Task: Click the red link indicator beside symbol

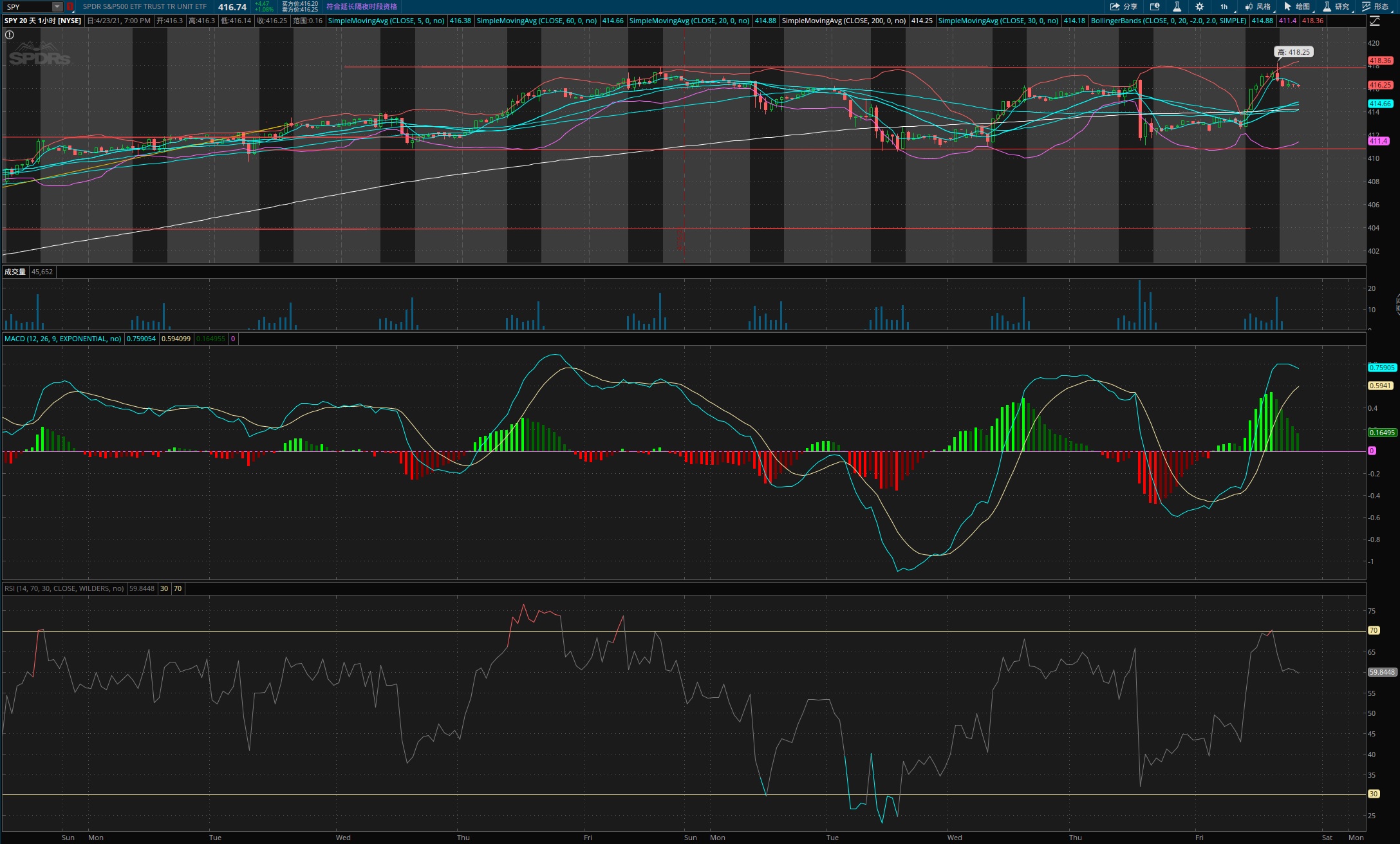Action: click(70, 6)
